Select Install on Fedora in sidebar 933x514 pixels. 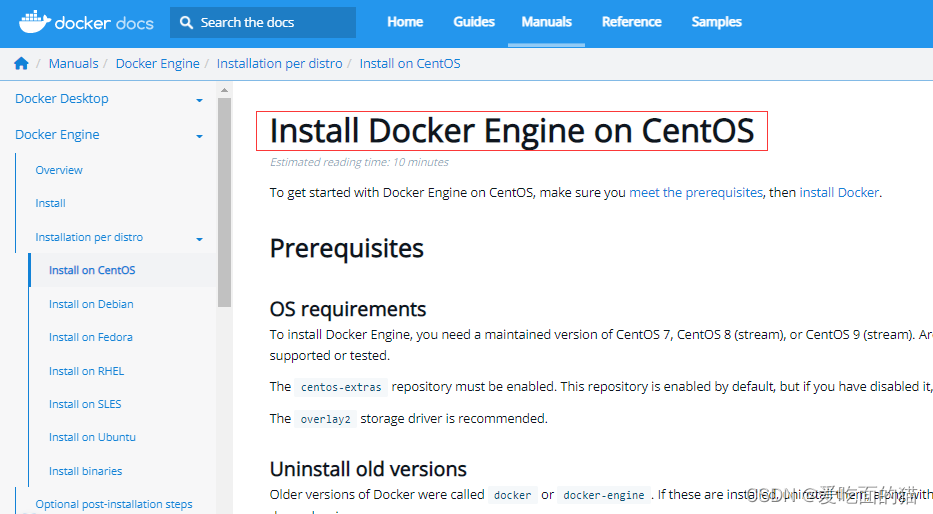[x=90, y=337]
